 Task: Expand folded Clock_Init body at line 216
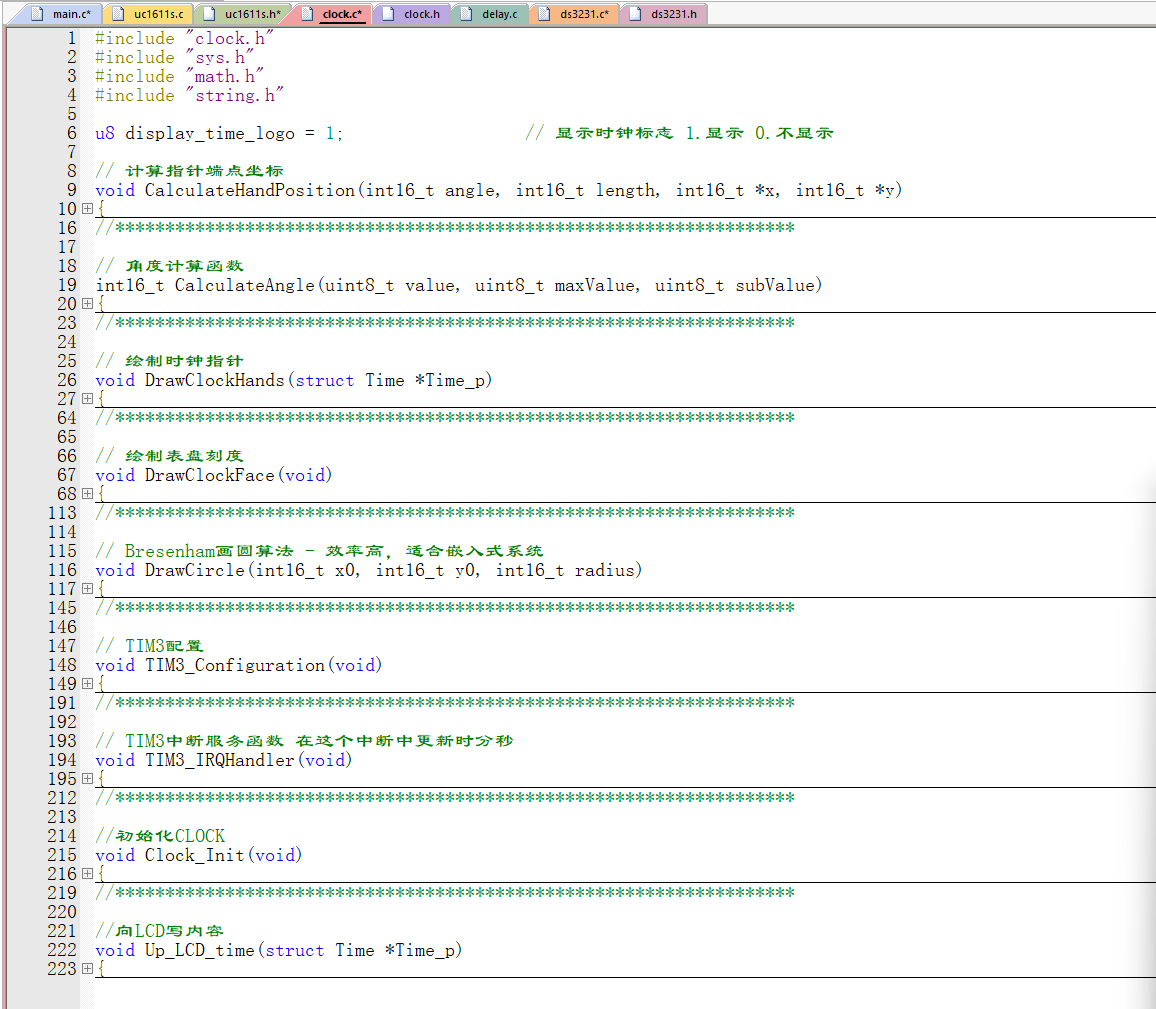click(87, 873)
